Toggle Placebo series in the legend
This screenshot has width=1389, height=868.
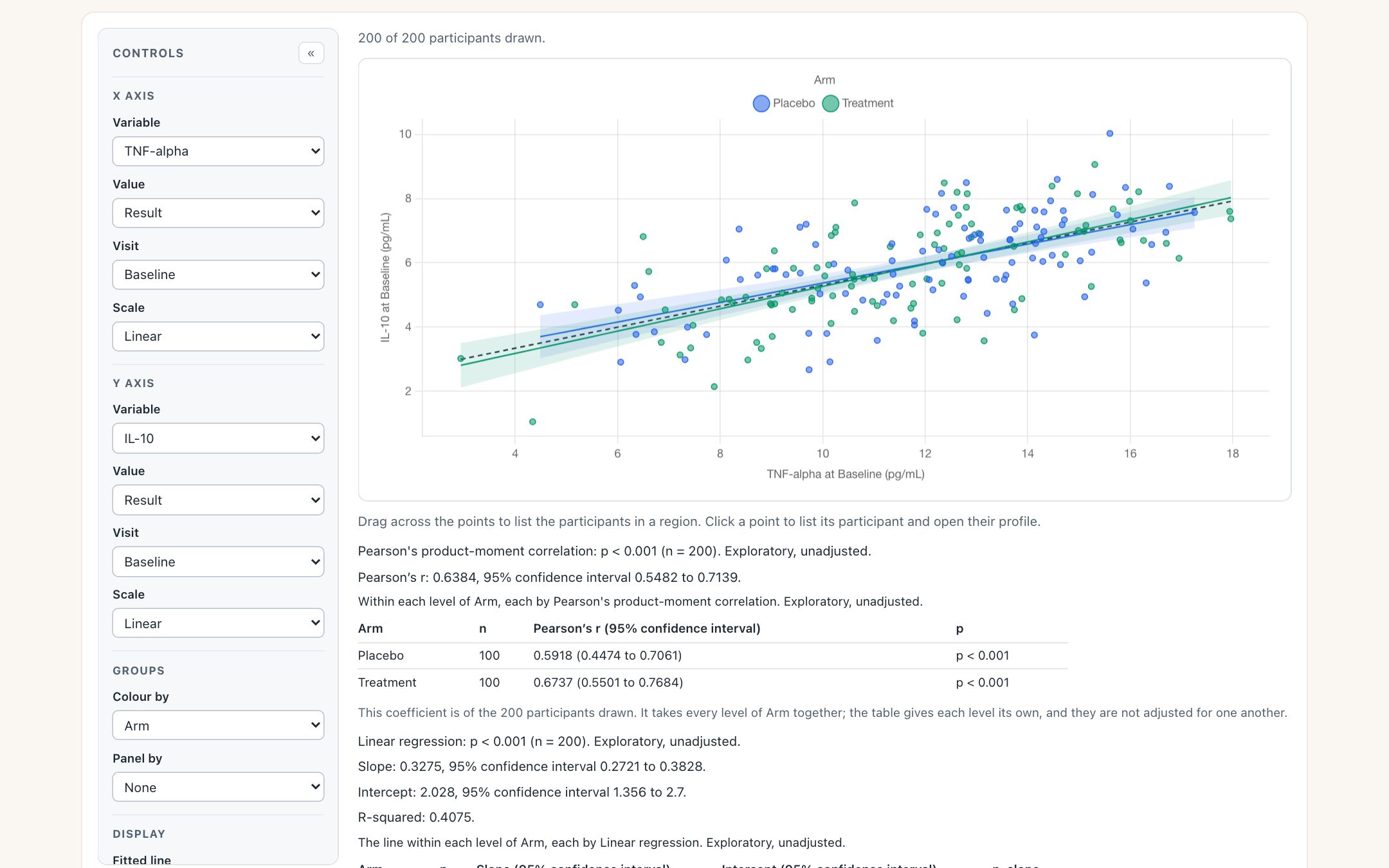point(784,104)
